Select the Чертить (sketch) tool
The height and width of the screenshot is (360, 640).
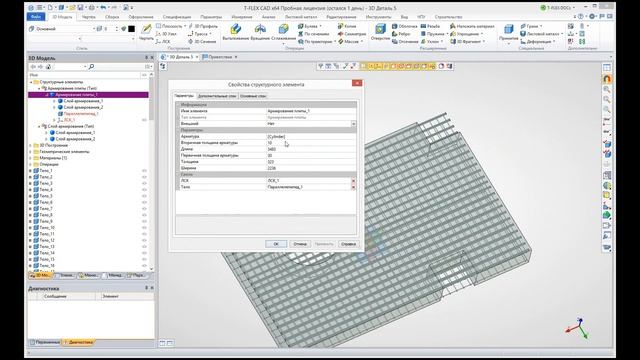[x=146, y=32]
